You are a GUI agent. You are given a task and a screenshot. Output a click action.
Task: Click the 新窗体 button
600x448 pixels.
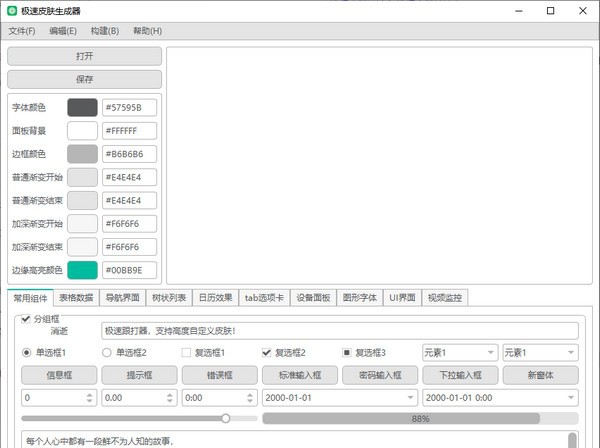(540, 375)
